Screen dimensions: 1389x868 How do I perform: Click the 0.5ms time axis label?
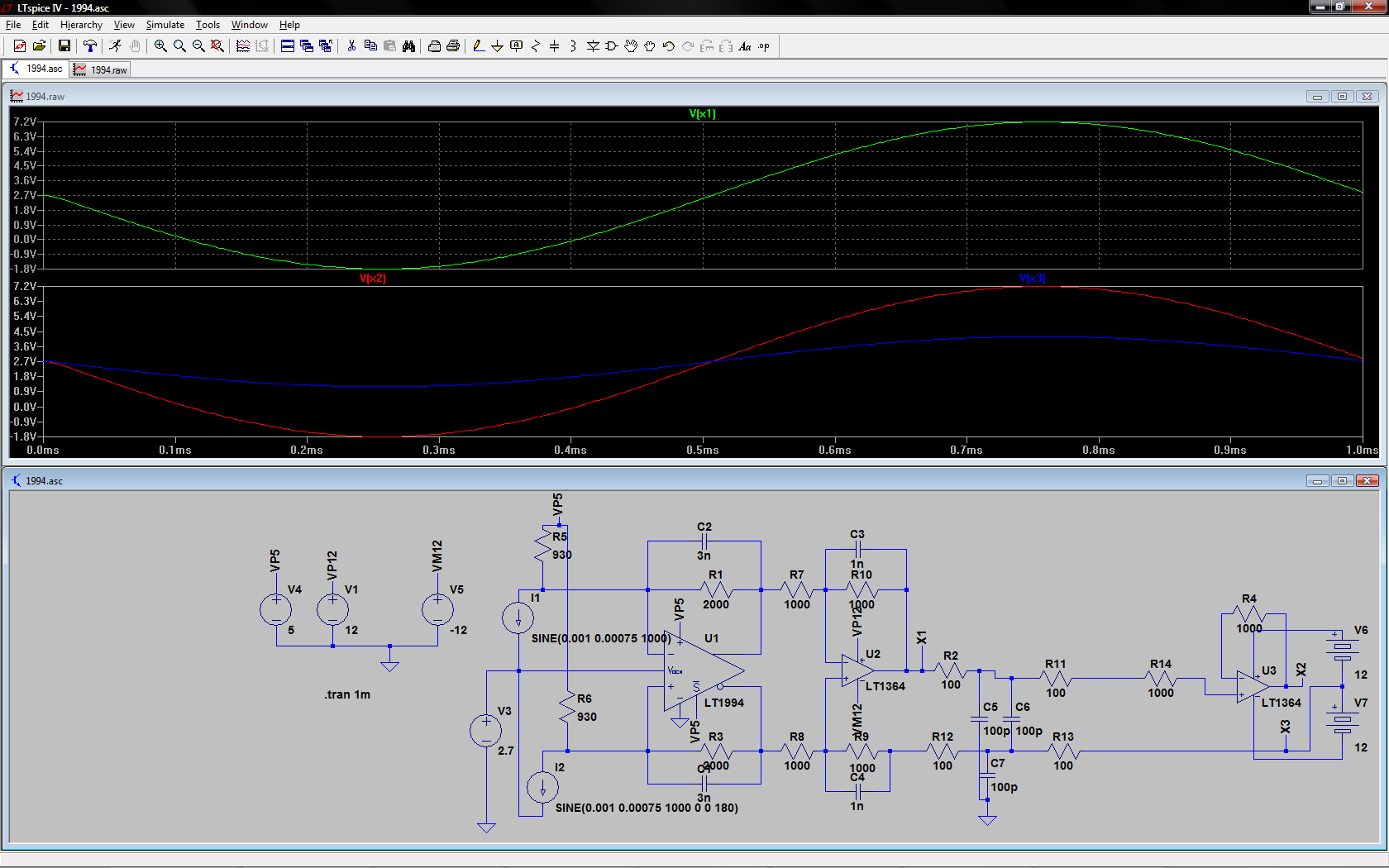[x=703, y=451]
